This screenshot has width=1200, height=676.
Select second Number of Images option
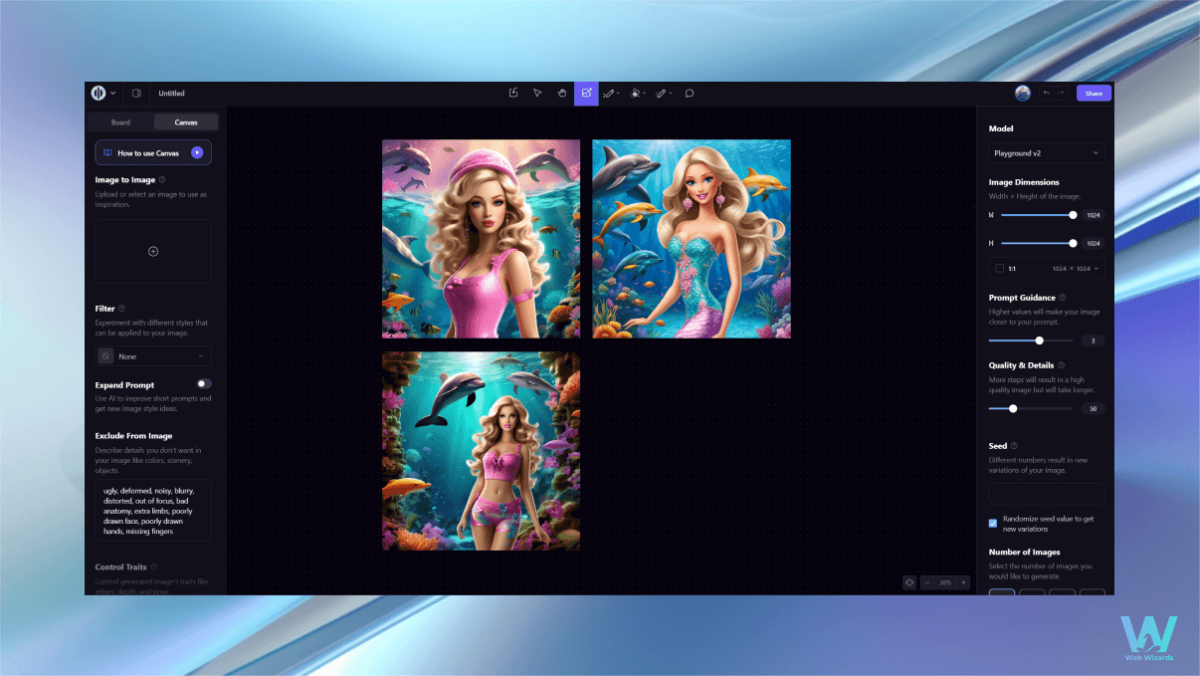(1032, 592)
